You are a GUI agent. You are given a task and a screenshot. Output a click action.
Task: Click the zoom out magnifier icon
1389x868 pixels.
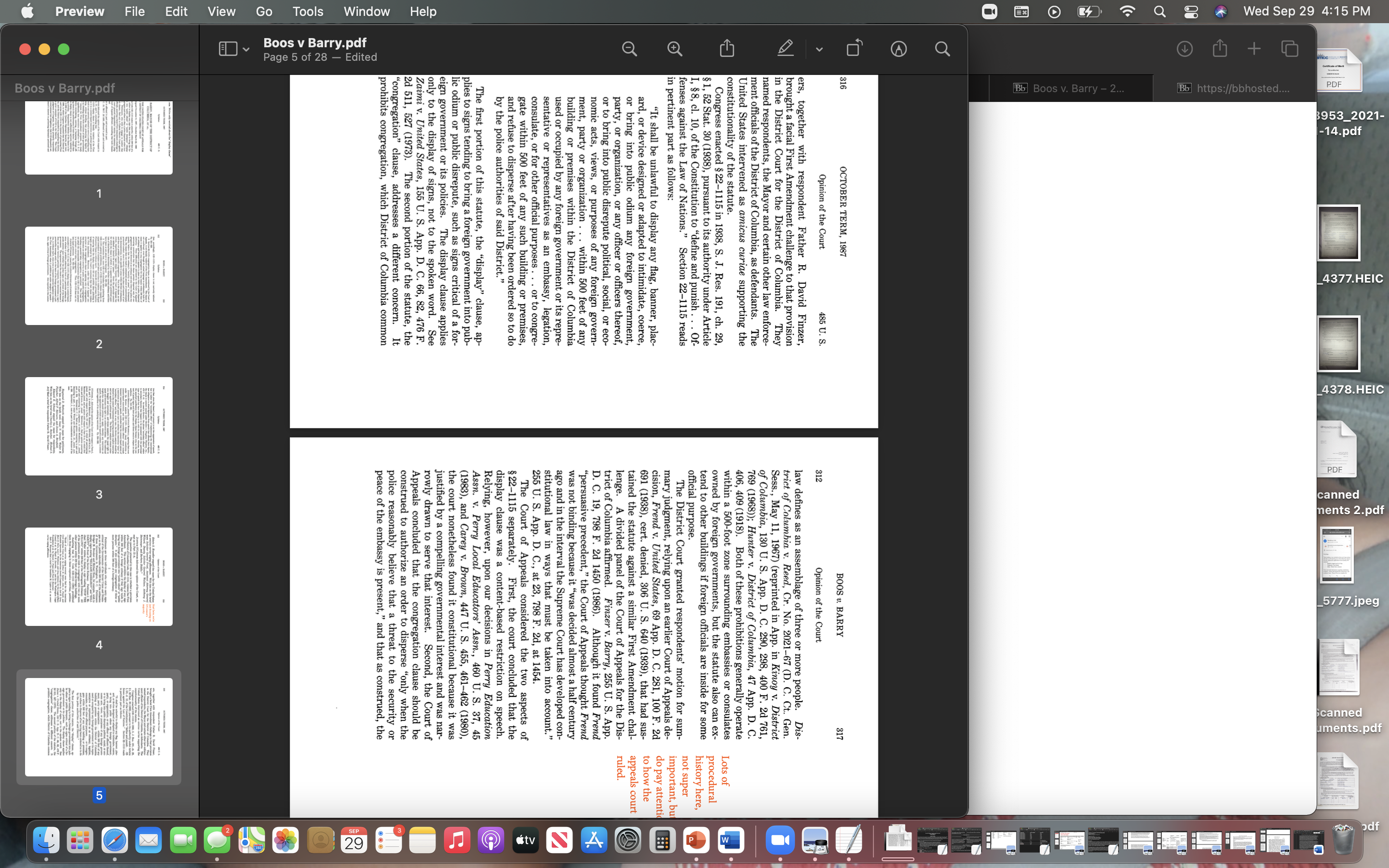pyautogui.click(x=629, y=49)
